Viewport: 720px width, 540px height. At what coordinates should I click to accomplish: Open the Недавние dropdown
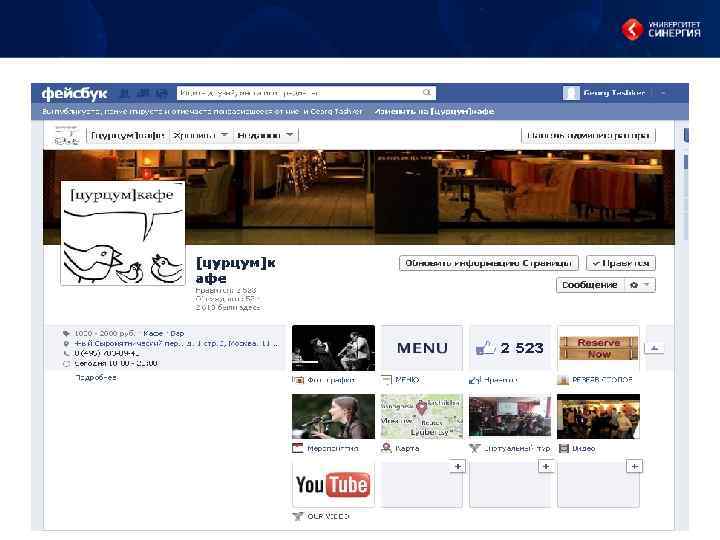click(x=266, y=135)
